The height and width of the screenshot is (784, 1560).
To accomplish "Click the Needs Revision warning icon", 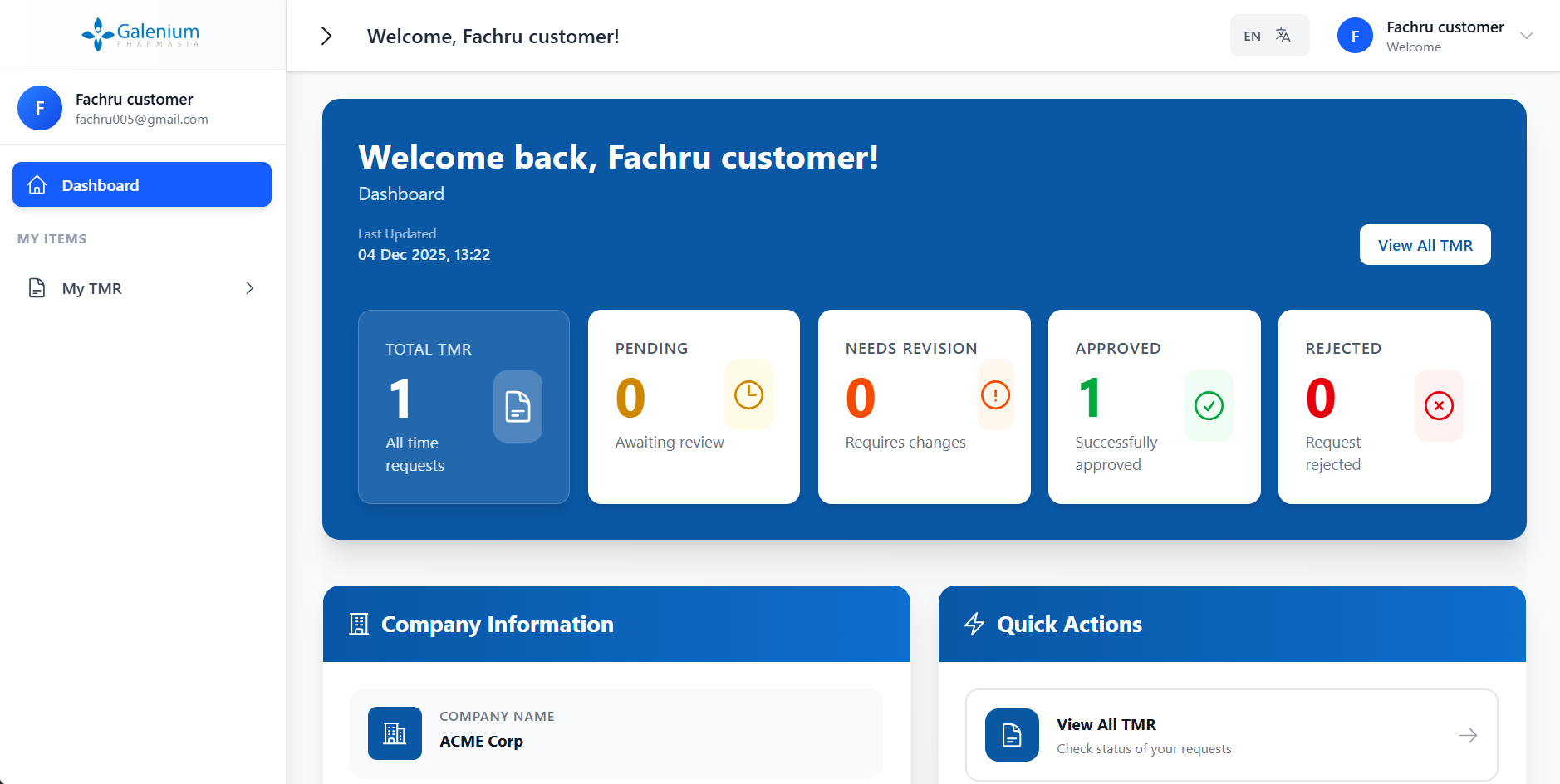I will pyautogui.click(x=995, y=395).
